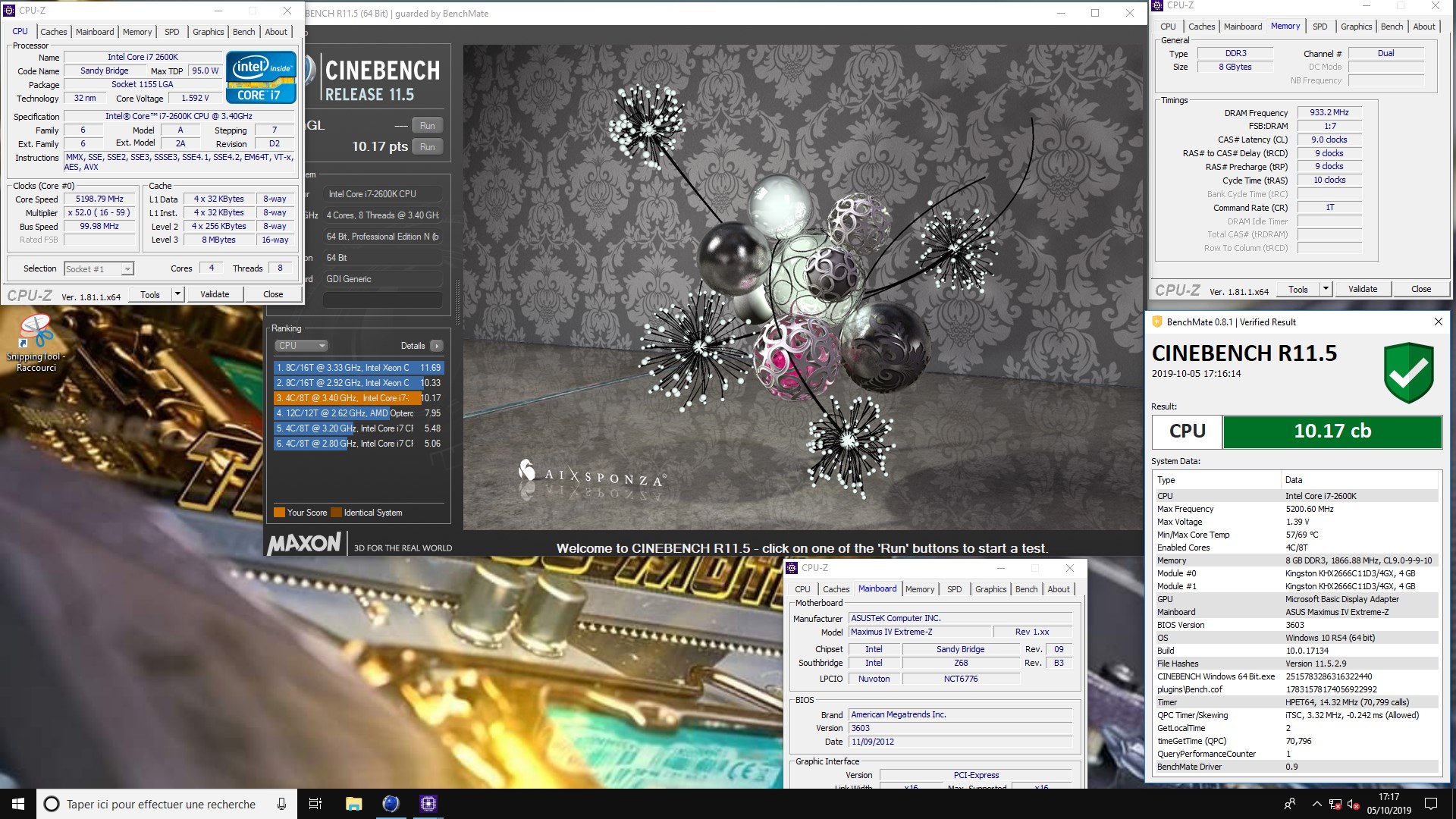Open the Tools dropdown arrow in the top-left CPU-Z window
Image resolution: width=1456 pixels, height=819 pixels.
[x=177, y=294]
